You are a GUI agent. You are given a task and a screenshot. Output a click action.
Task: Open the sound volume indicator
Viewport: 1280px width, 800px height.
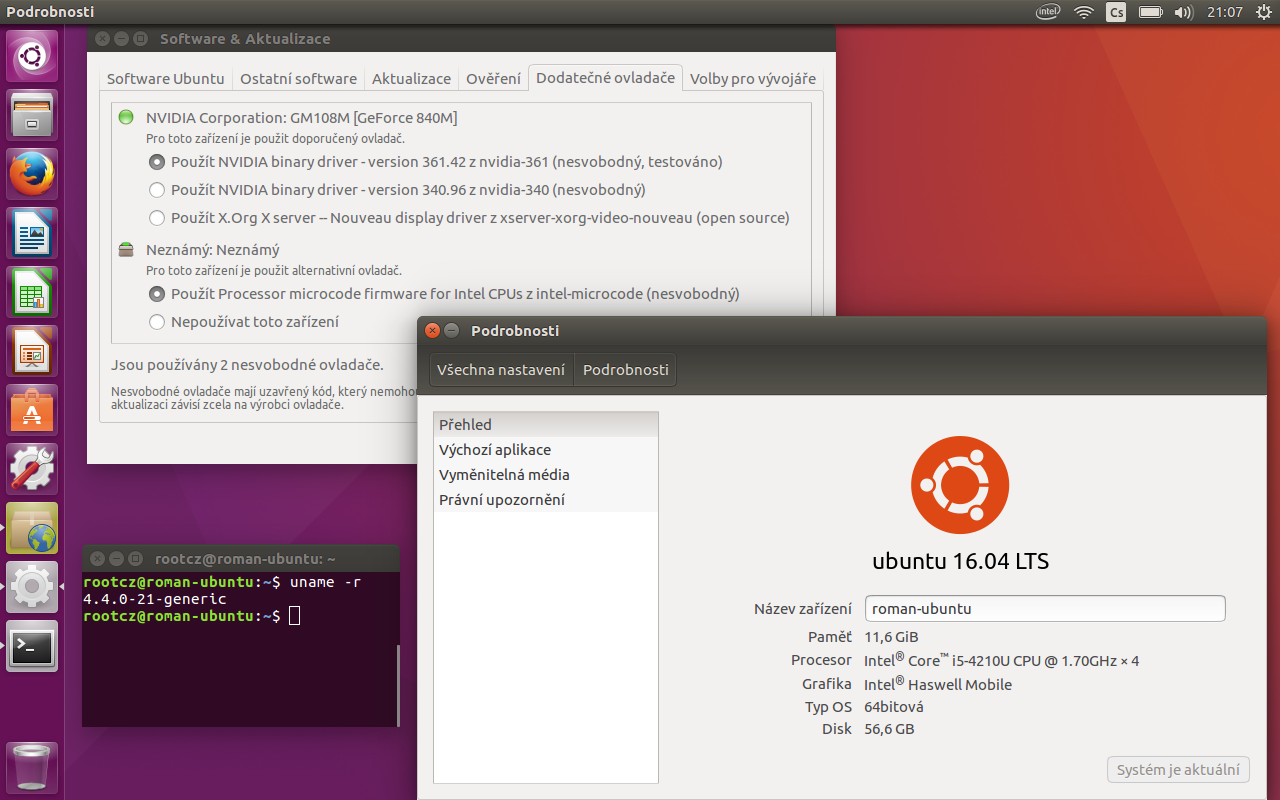[x=1184, y=12]
